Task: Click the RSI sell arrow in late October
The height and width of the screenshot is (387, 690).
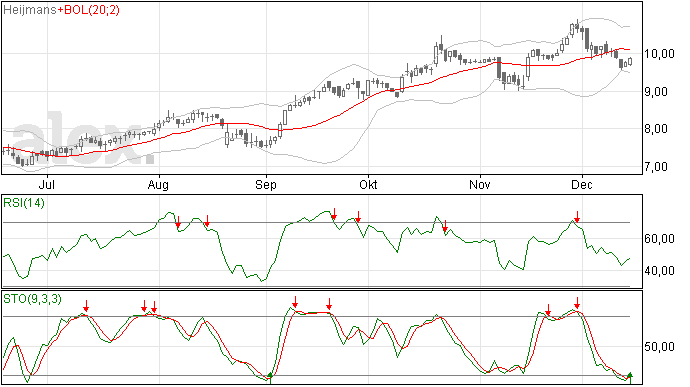Action: click(445, 226)
